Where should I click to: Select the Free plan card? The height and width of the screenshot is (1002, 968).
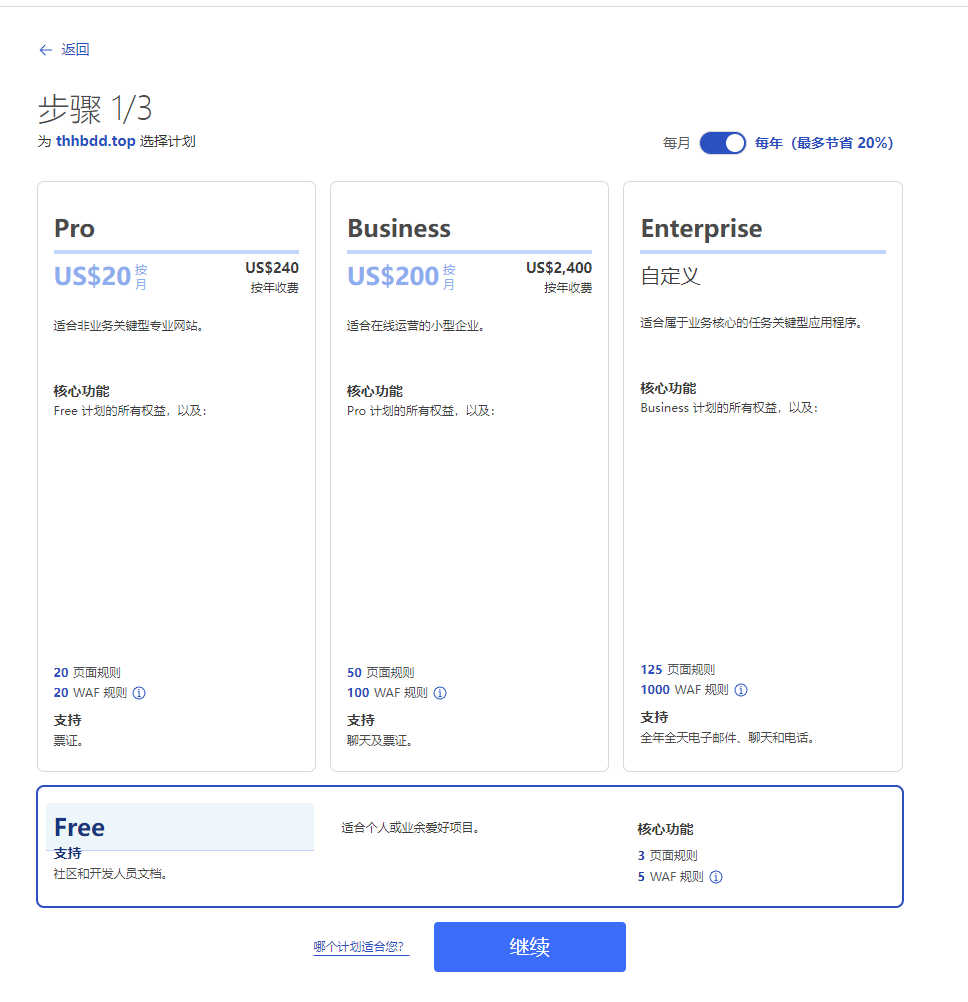[x=470, y=846]
